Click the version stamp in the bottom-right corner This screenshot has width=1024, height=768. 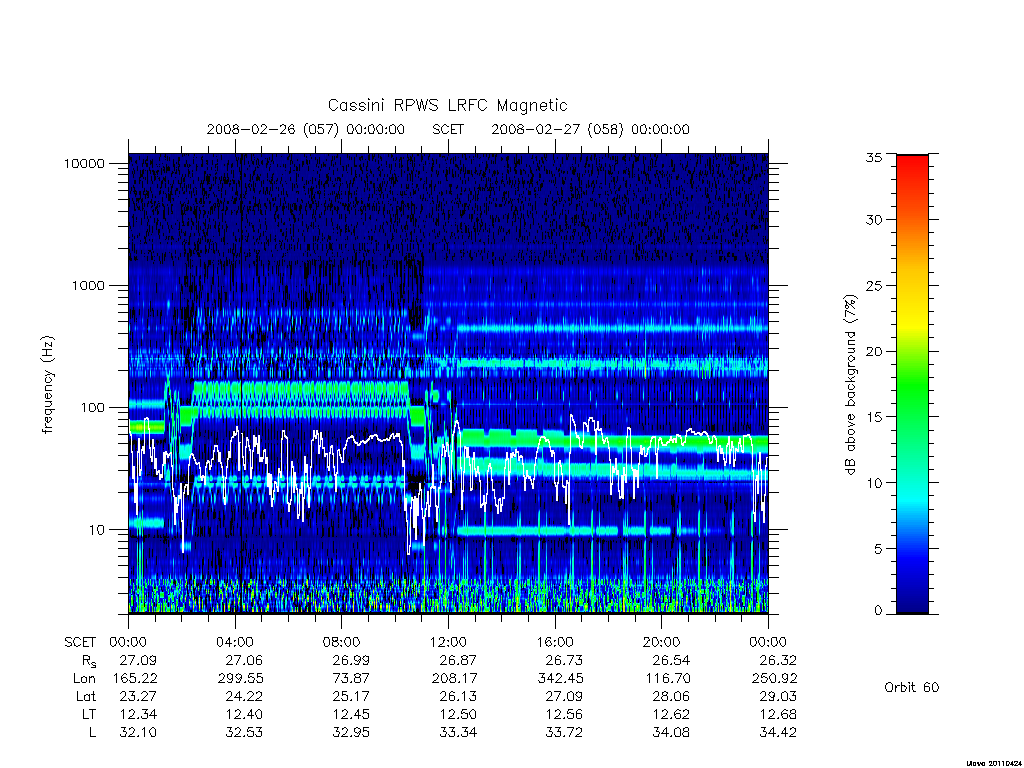point(992,763)
